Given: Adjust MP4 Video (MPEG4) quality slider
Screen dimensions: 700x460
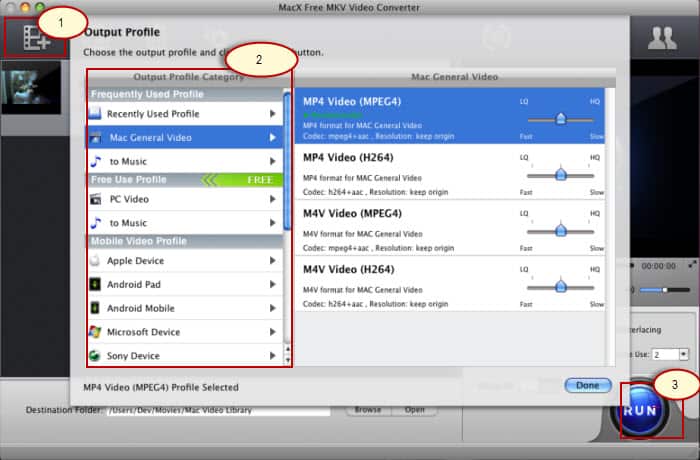Looking at the screenshot, I should click(x=561, y=119).
